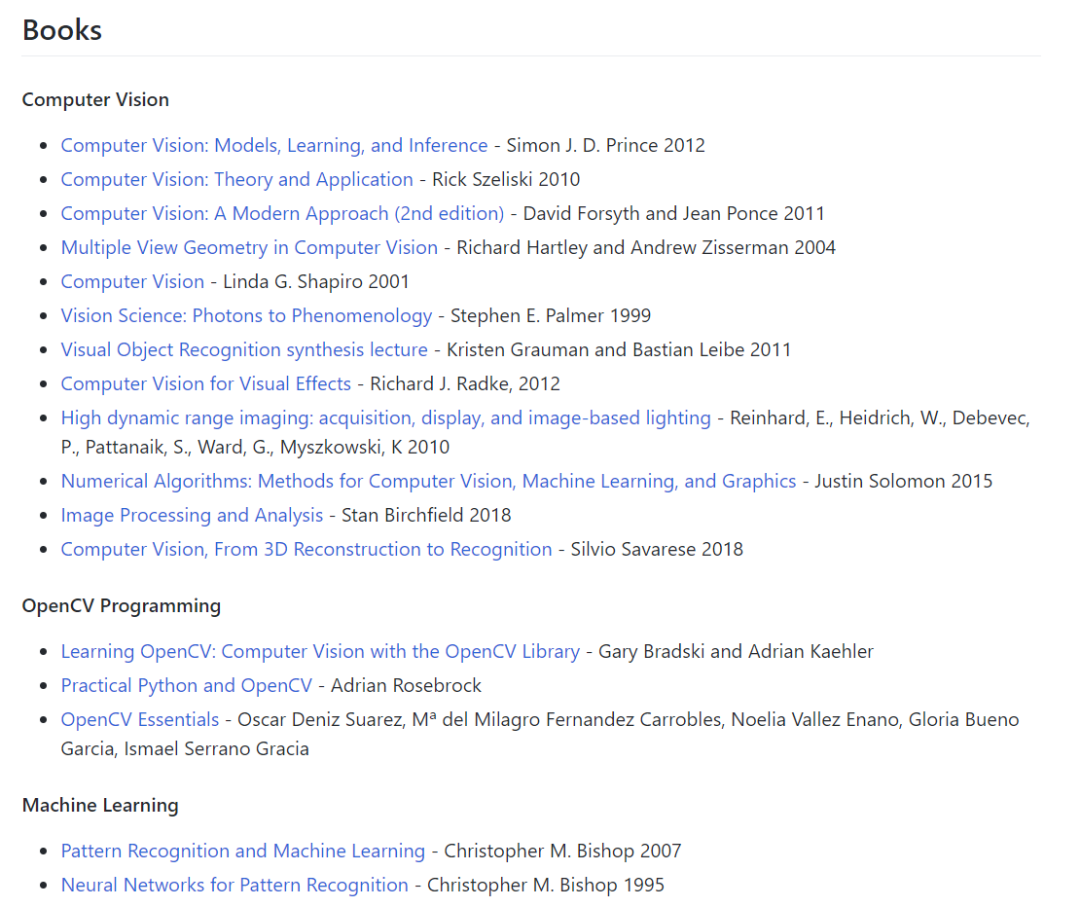1080x907 pixels.
Task: Open 'Computer Vision: Theory and Application' link
Action: tap(237, 179)
